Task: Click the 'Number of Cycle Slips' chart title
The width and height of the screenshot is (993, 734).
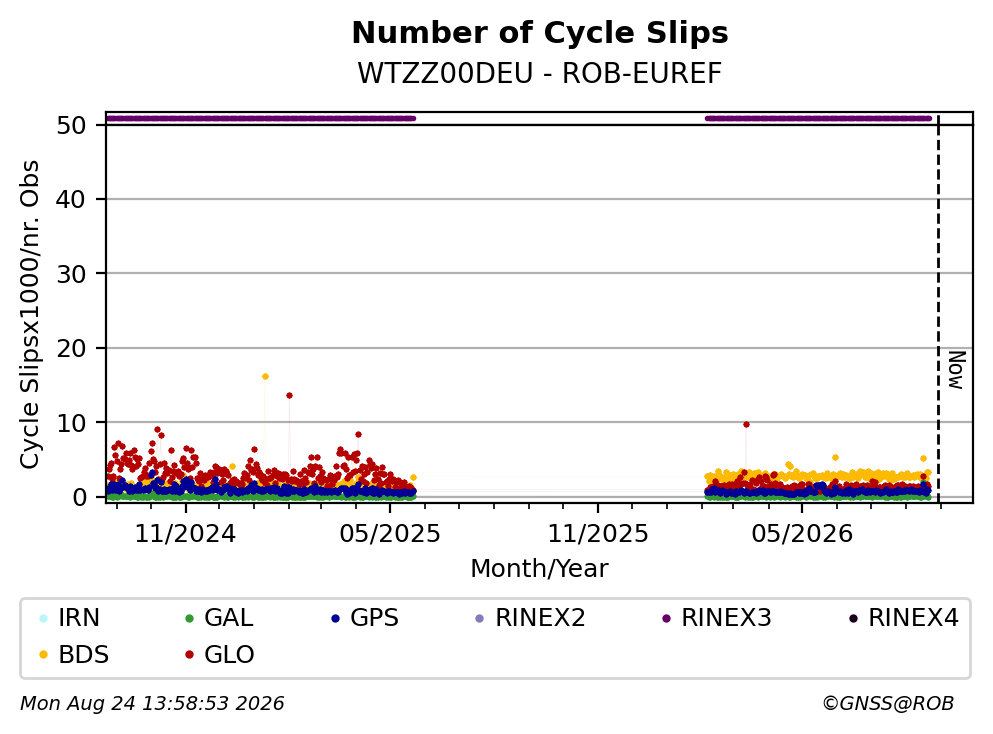Action: tap(540, 33)
